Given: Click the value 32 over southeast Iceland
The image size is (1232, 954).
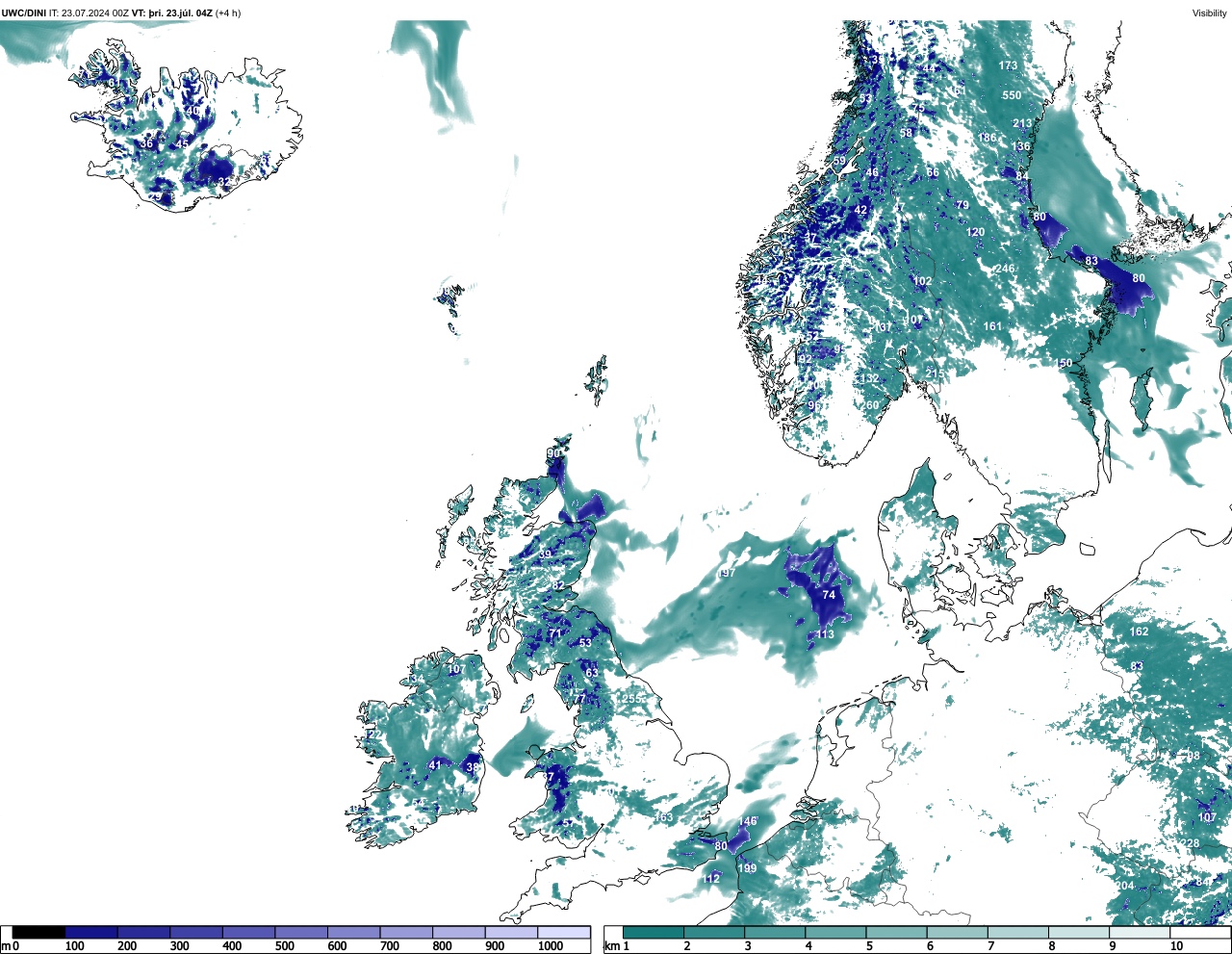Looking at the screenshot, I should click(x=223, y=182).
